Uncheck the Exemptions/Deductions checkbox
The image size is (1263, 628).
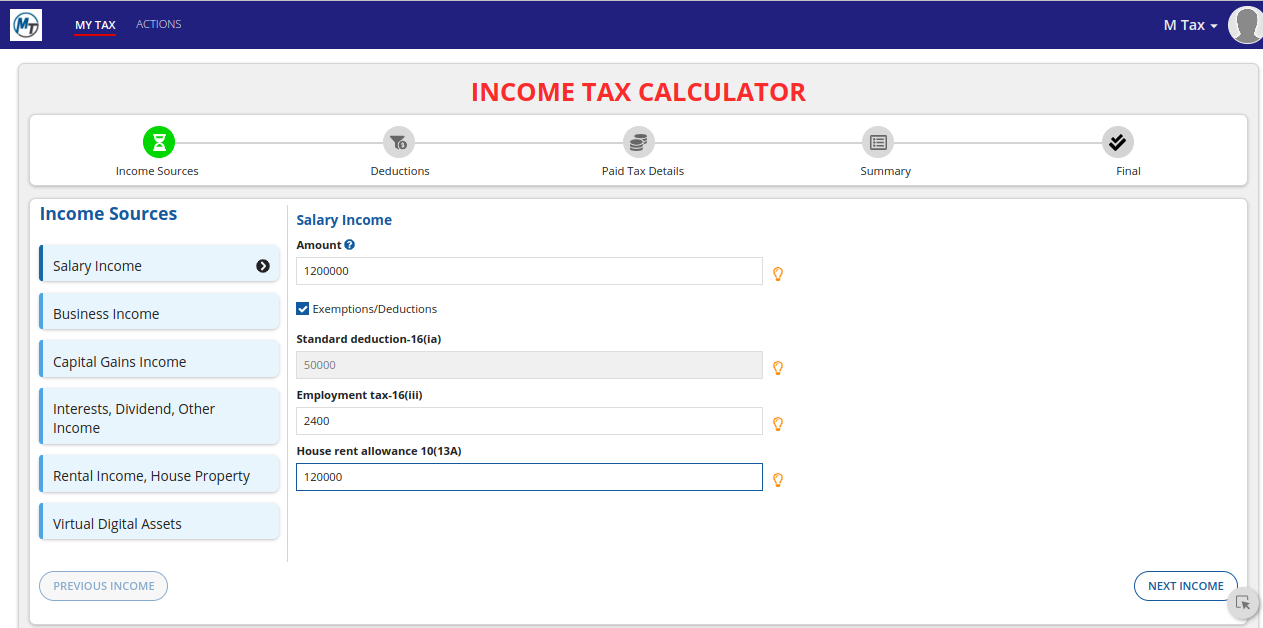303,309
